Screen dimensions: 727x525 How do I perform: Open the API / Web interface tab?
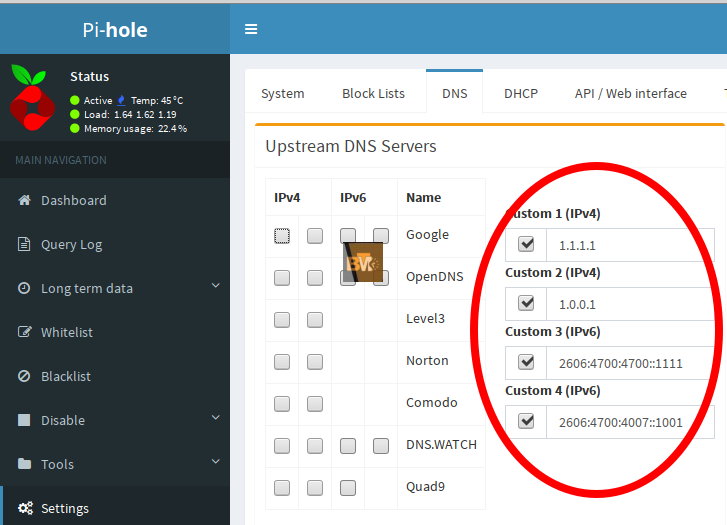click(631, 93)
